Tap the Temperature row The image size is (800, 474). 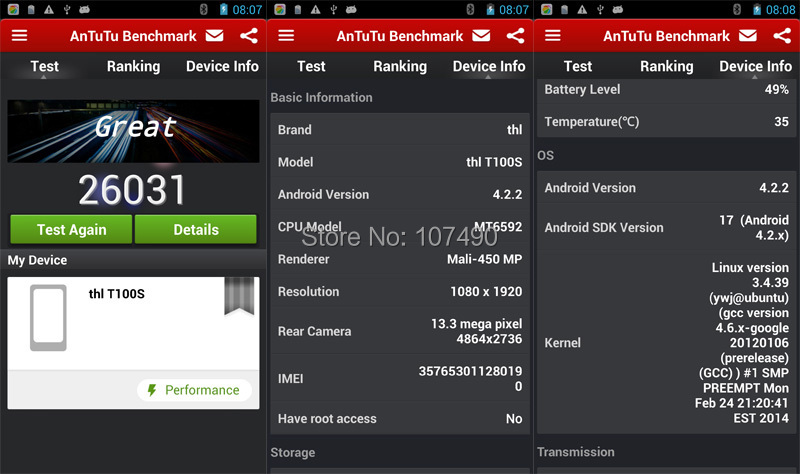pyautogui.click(x=667, y=121)
